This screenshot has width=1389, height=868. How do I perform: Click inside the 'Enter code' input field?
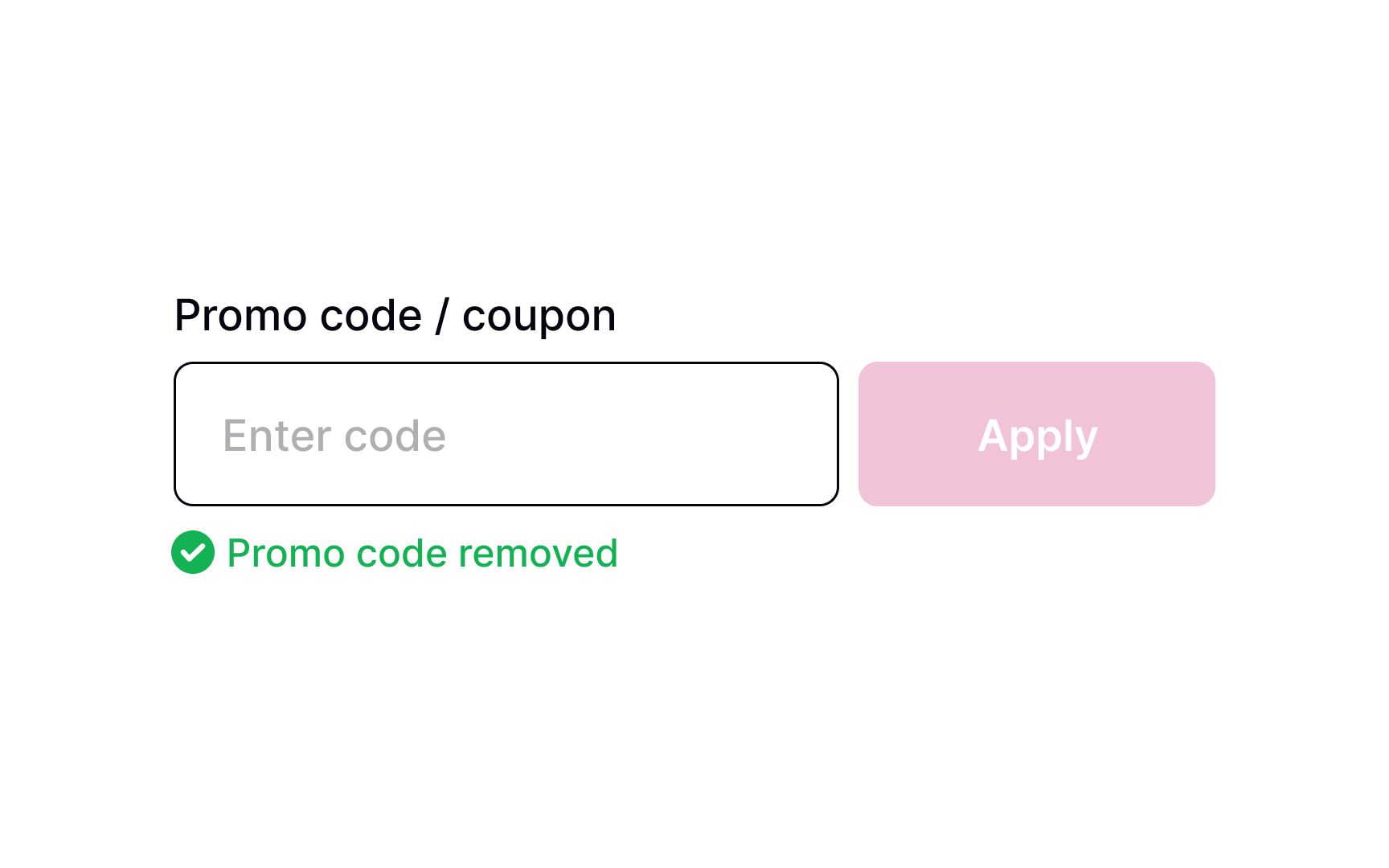(x=505, y=434)
